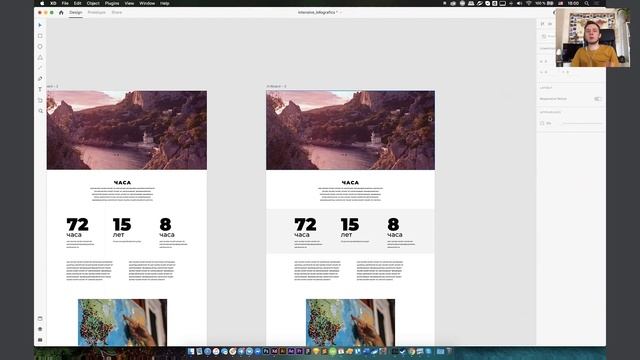The width and height of the screenshot is (640, 360).
Task: Open the Libraries panel icon
Action: tap(40, 318)
